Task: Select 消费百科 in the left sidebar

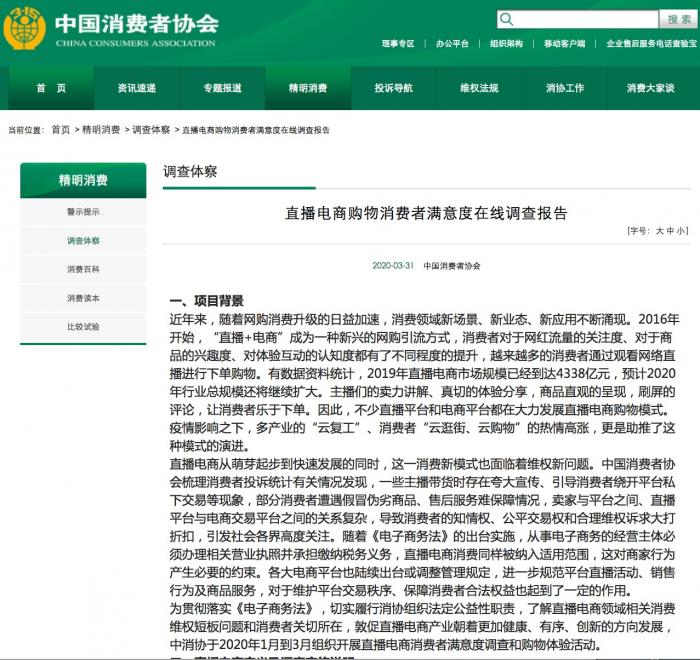Action: click(83, 269)
